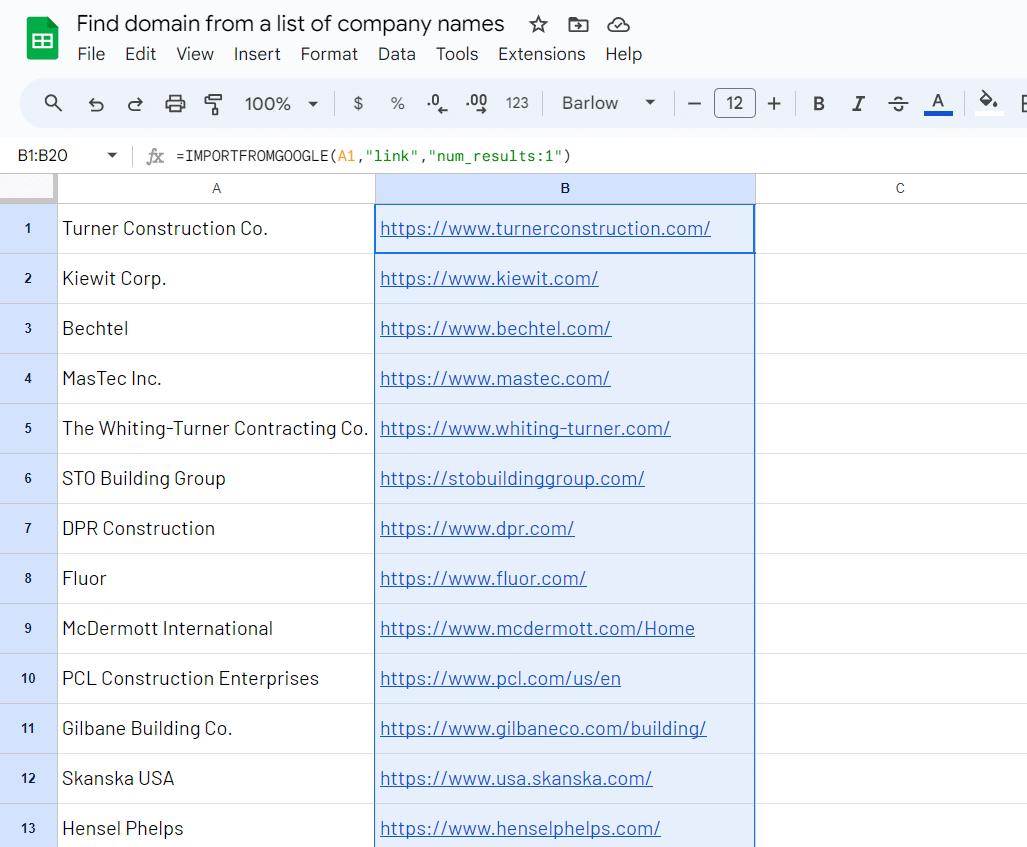
Task: Toggle italic text formatting
Action: (858, 103)
